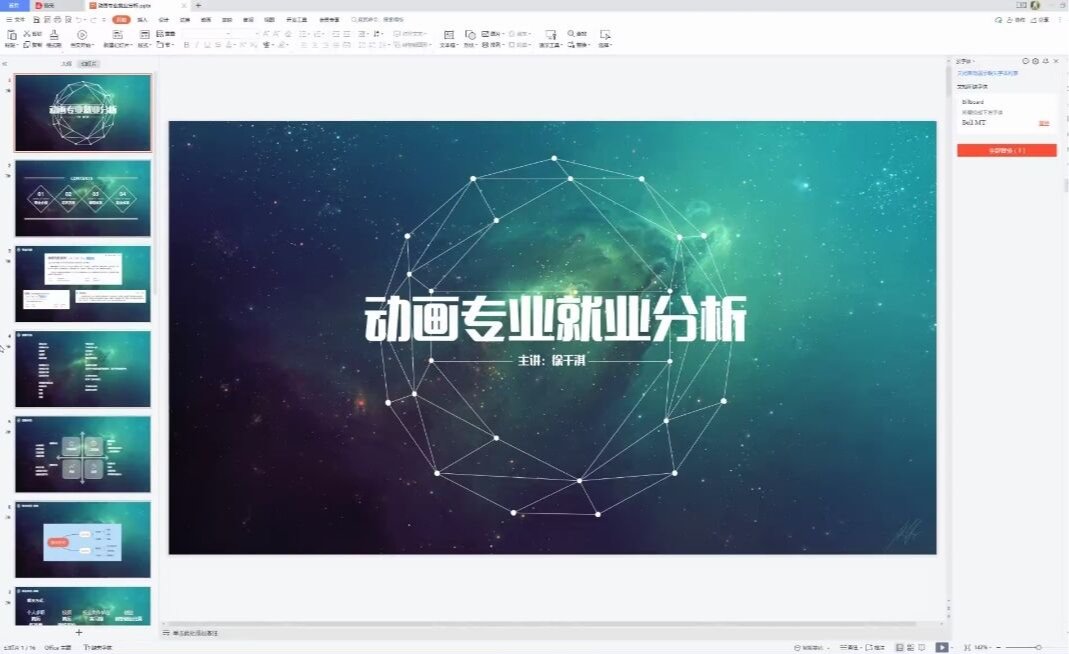Click the red replace-all fonts button

pyautogui.click(x=1006, y=150)
